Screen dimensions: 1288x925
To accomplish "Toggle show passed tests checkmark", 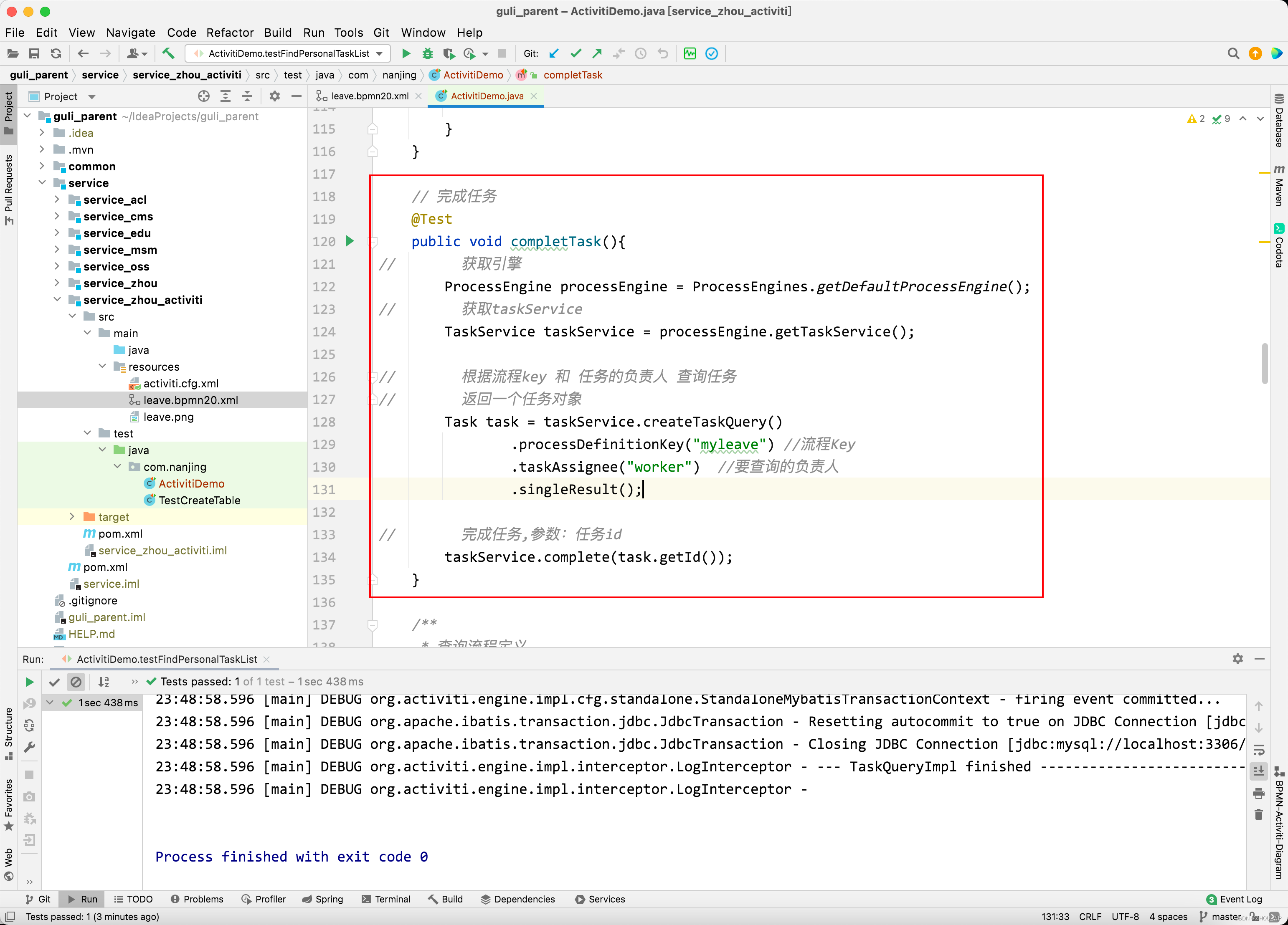I will (55, 682).
